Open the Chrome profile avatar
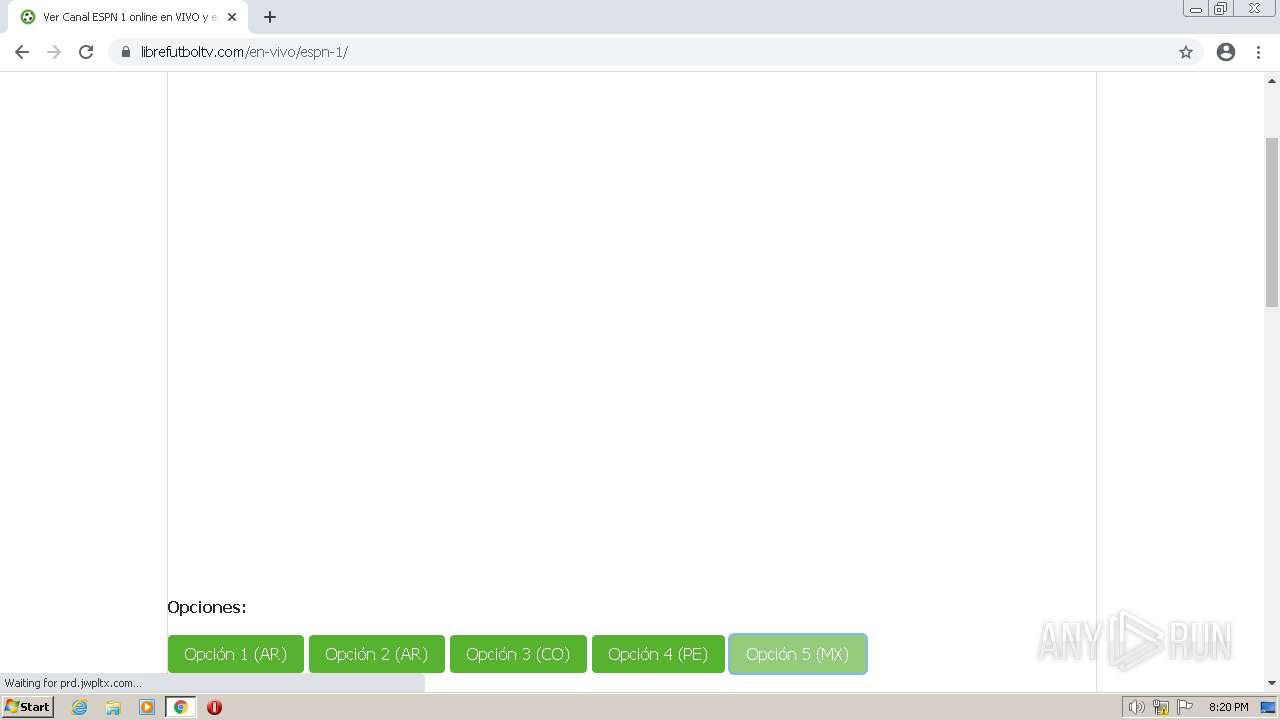 (1226, 52)
